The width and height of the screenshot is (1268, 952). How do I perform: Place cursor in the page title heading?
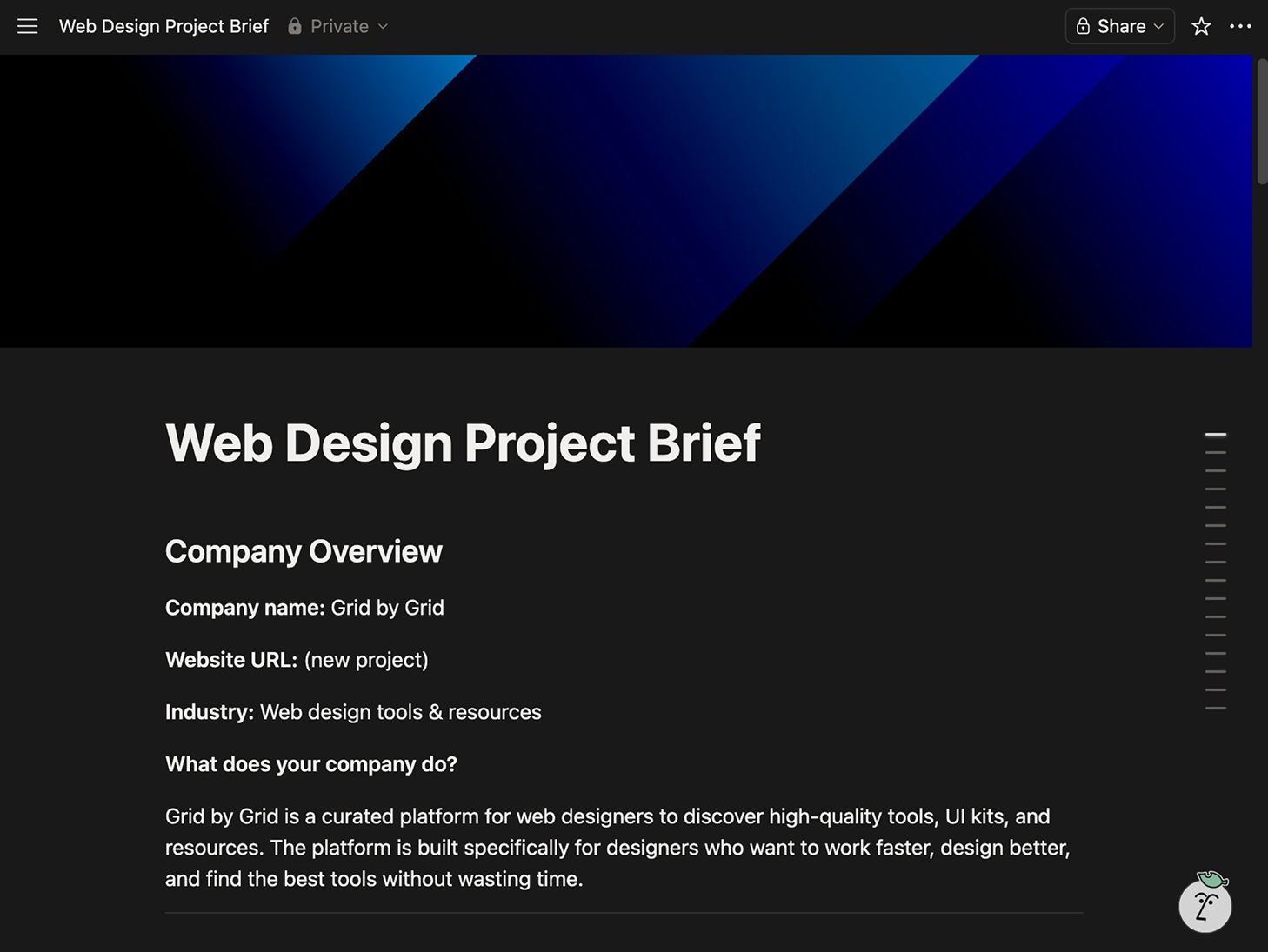[x=463, y=443]
